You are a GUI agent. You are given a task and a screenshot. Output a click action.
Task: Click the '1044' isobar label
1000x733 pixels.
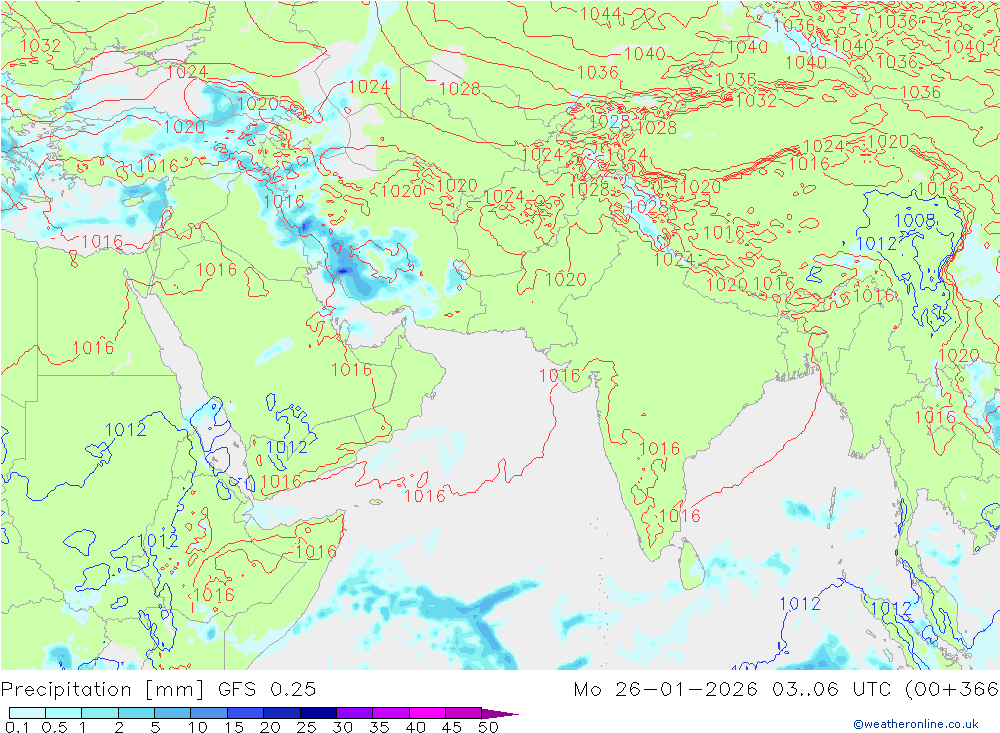coord(601,14)
